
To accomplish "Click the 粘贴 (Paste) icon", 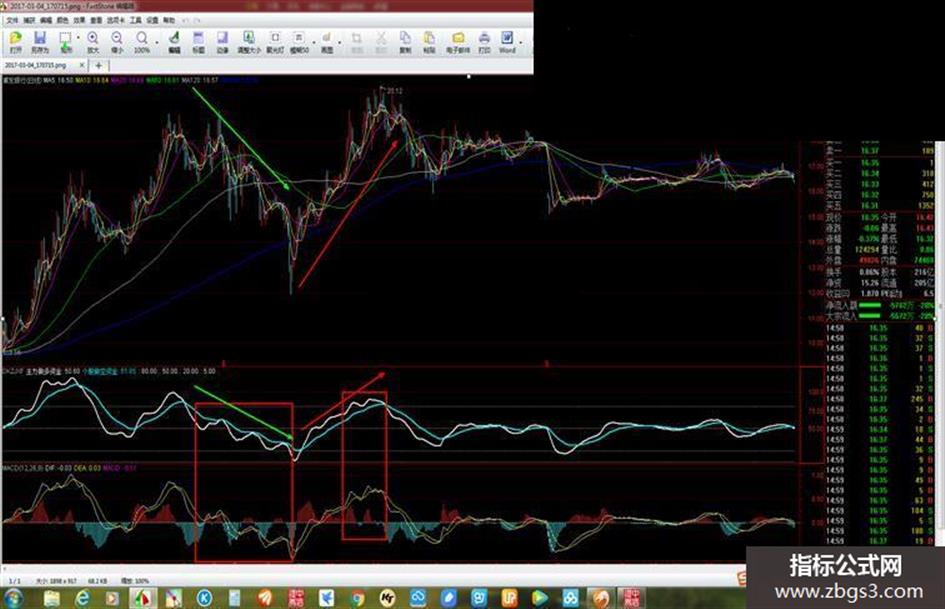I will click(429, 42).
